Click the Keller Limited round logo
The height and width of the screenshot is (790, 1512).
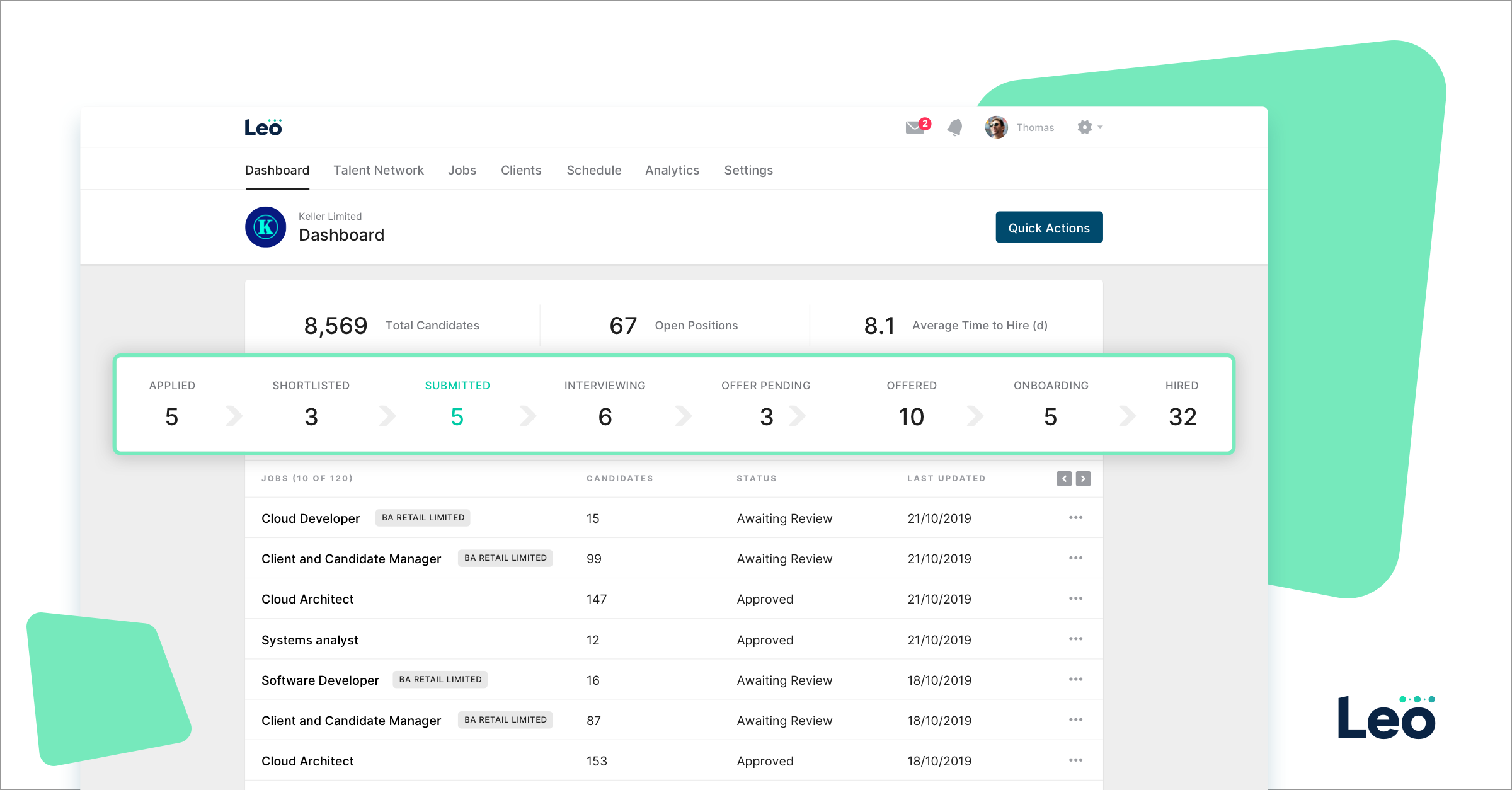click(x=265, y=227)
